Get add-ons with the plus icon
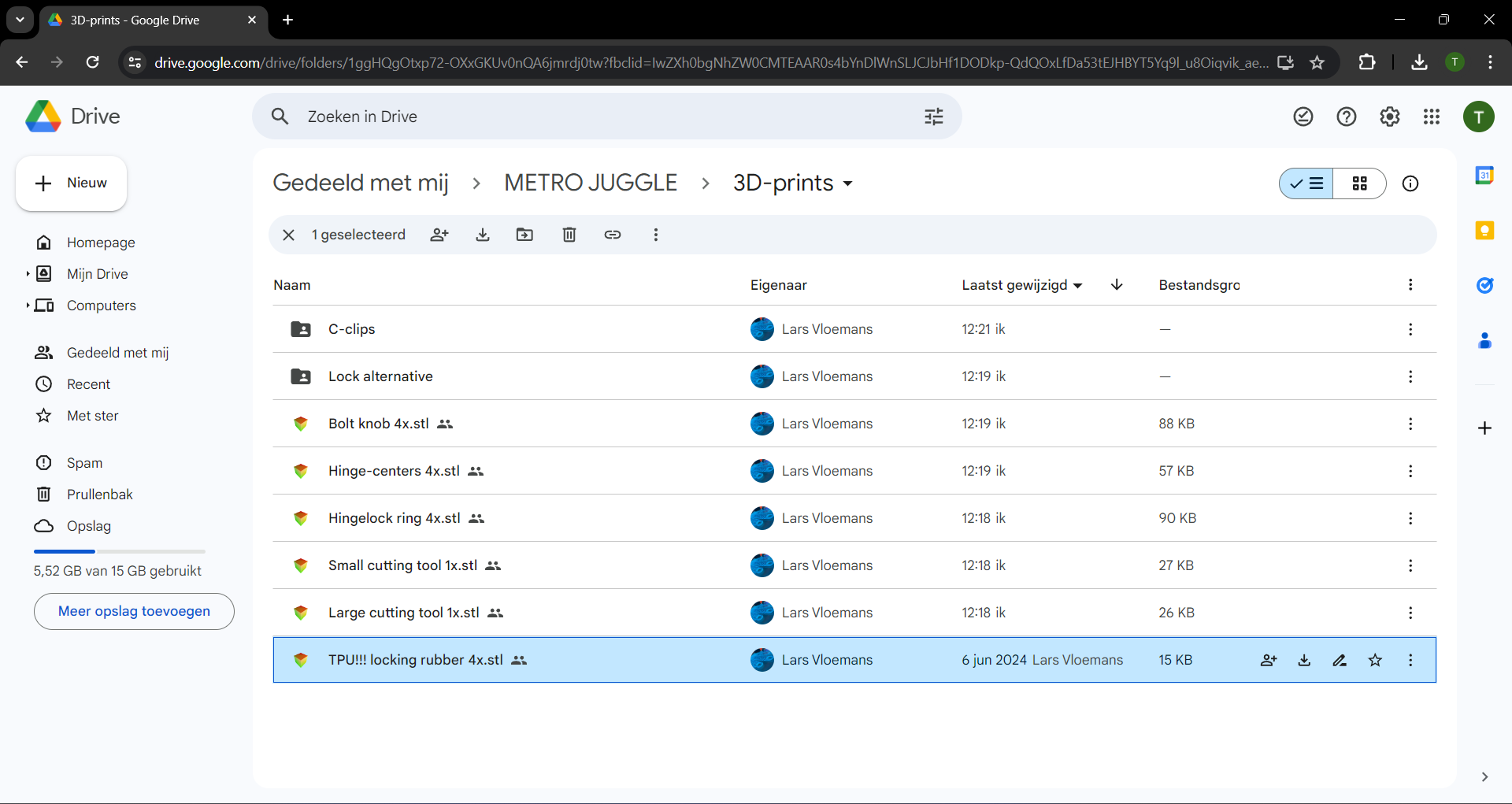This screenshot has width=1512, height=804. point(1484,428)
